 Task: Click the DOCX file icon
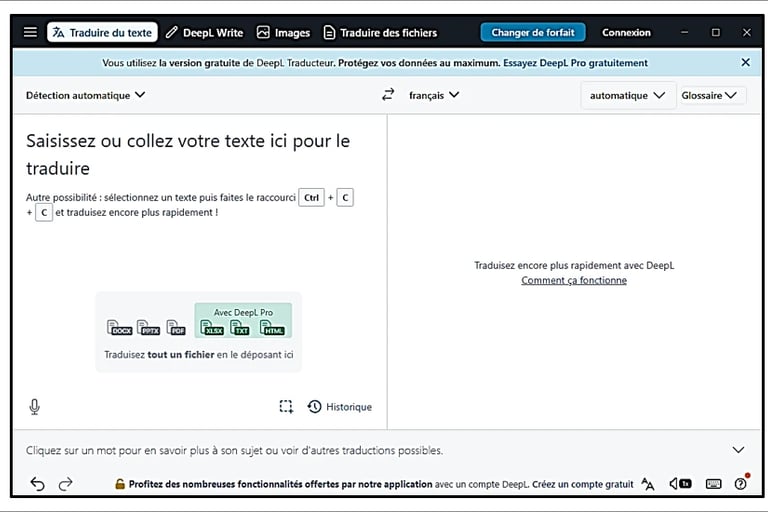[120, 327]
